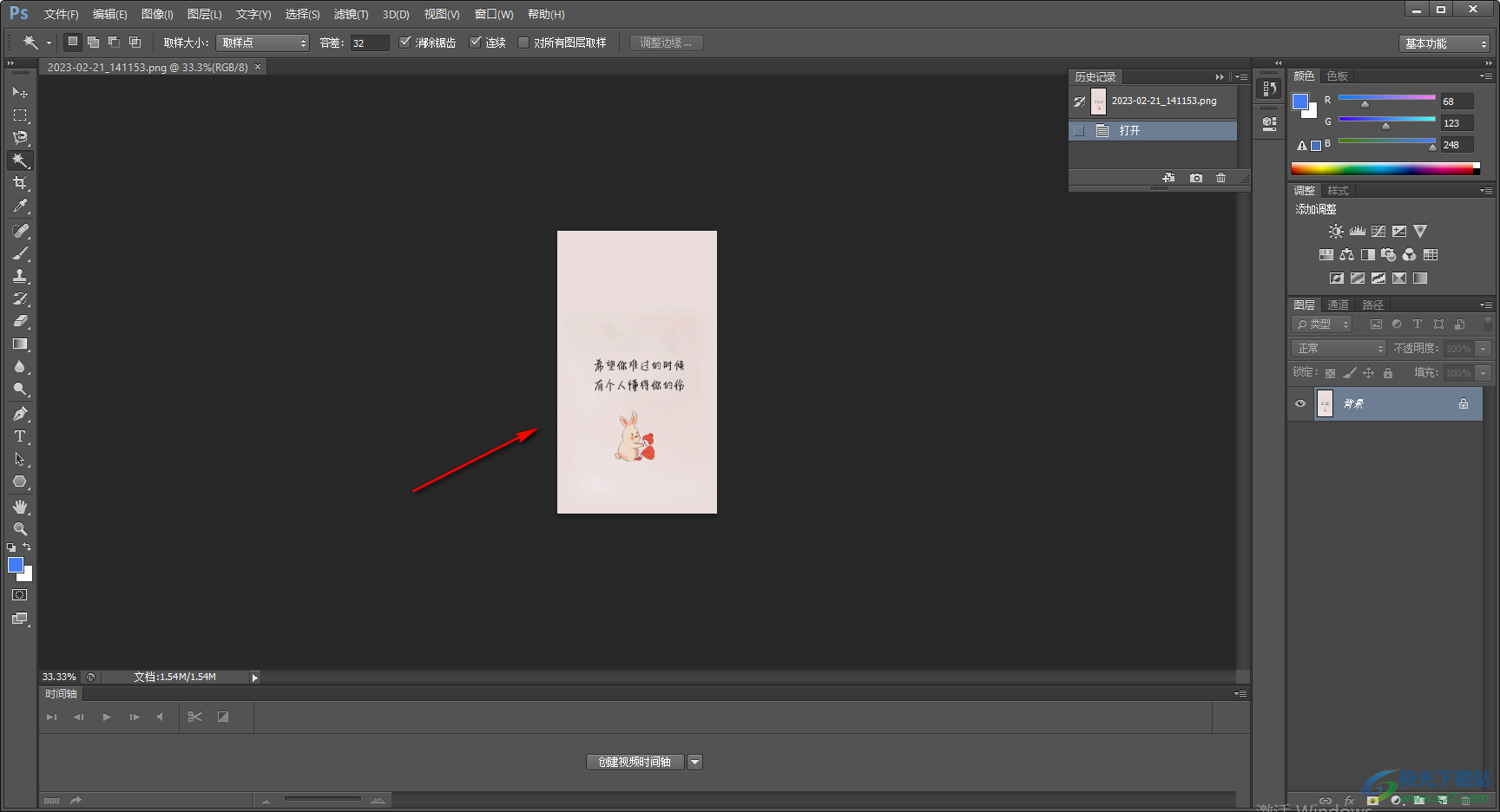
Task: Toggle 消除锯齿 anti-alias checkbox
Action: pos(405,42)
